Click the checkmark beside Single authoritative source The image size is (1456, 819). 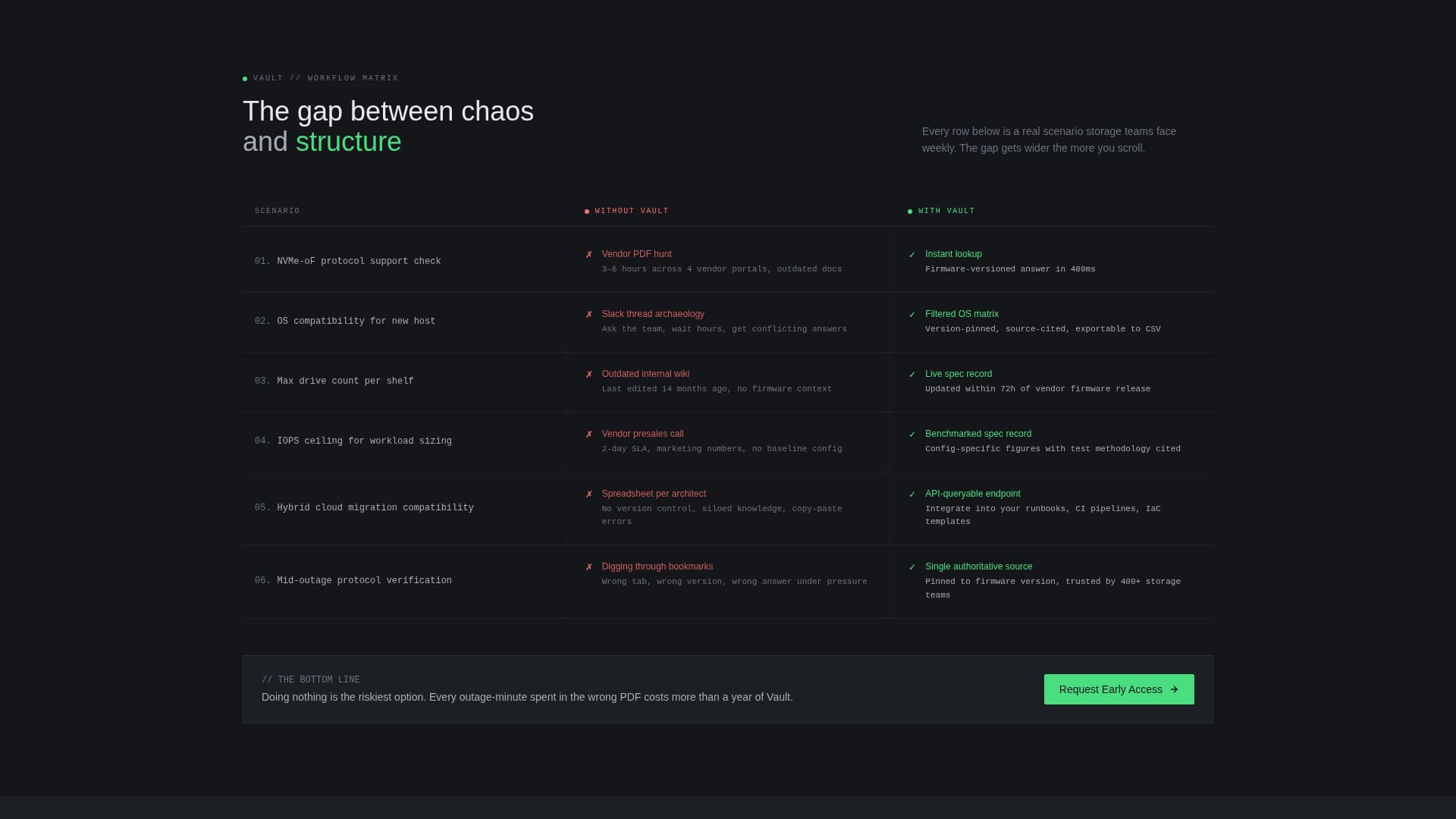[913, 566]
